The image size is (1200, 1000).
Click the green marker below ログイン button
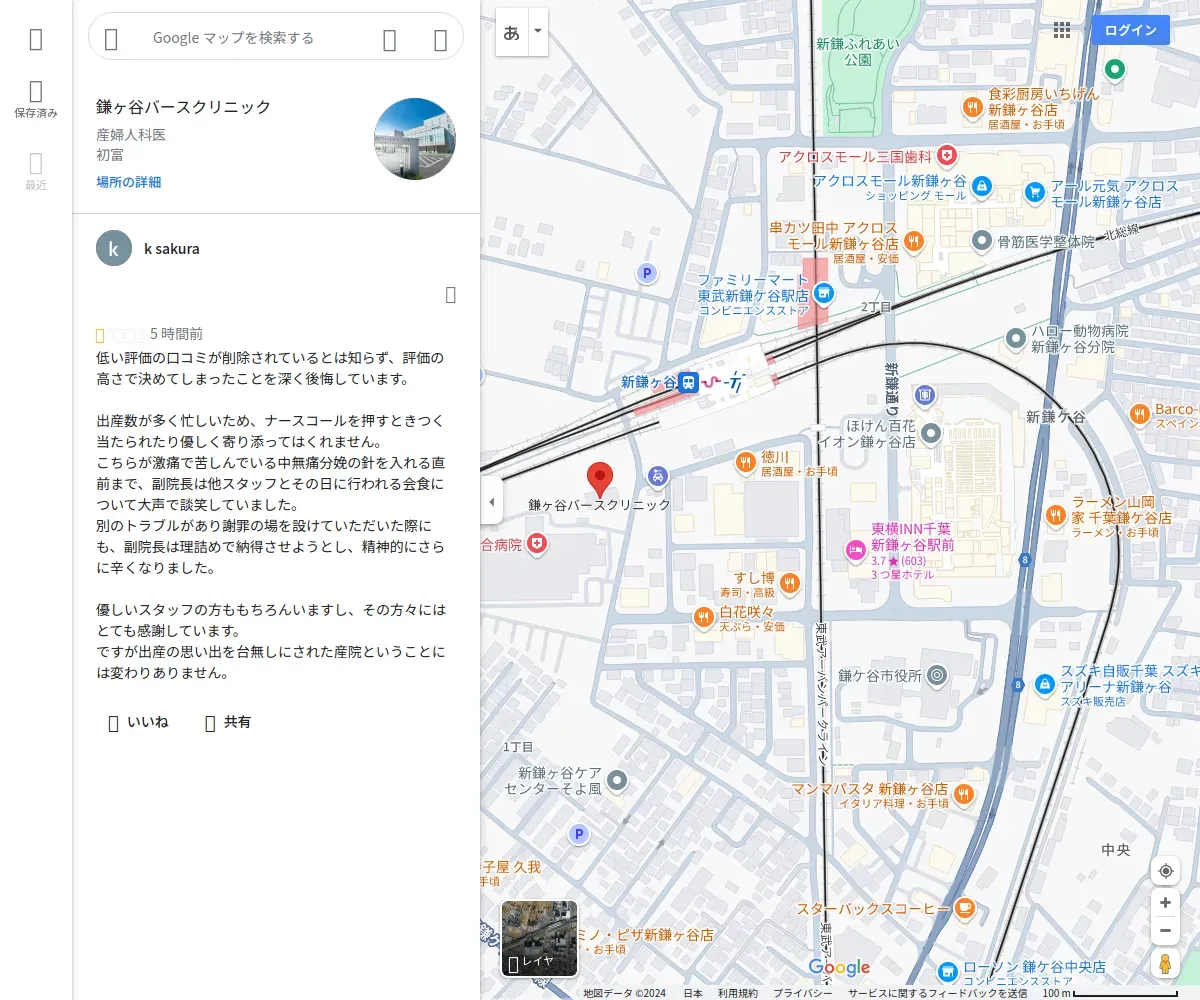(1114, 70)
